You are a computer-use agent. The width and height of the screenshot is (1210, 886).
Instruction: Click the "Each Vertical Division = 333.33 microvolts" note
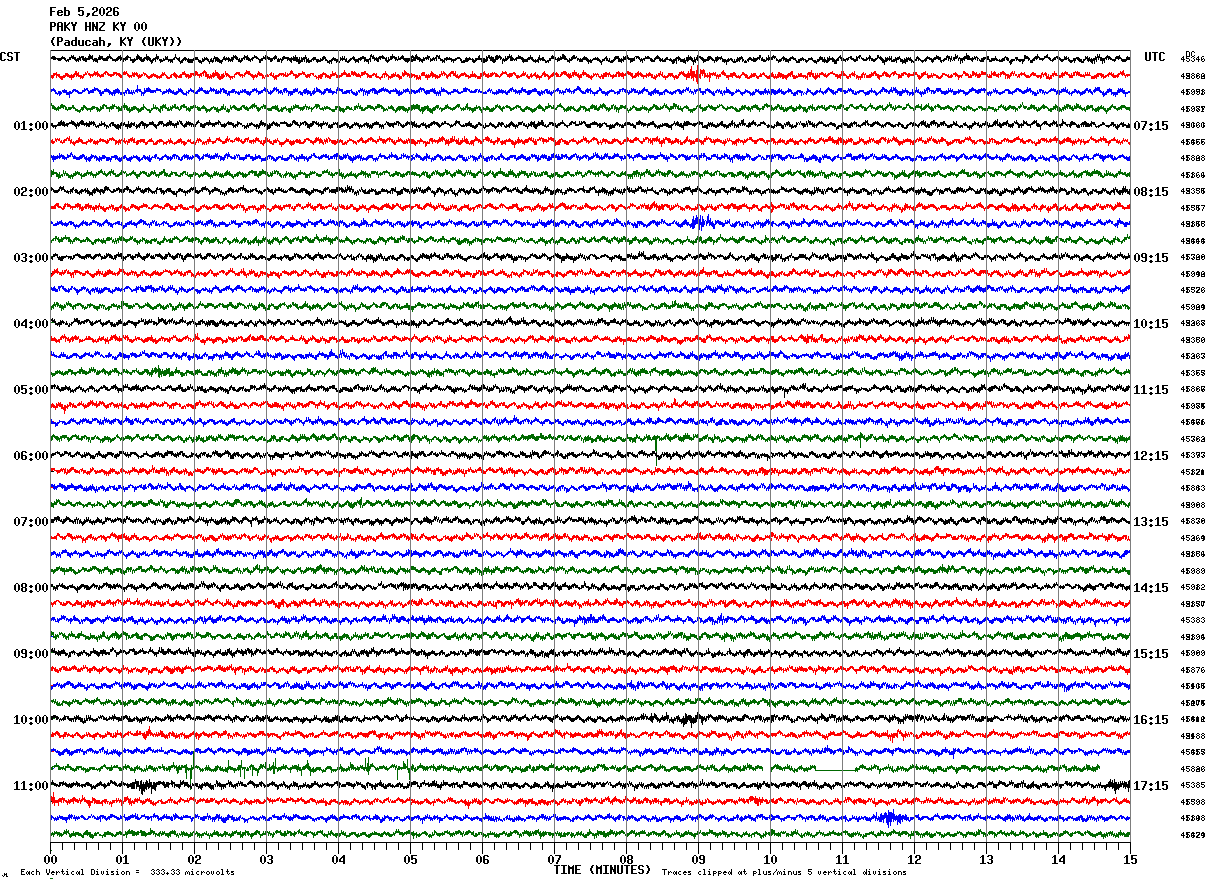click(x=128, y=872)
